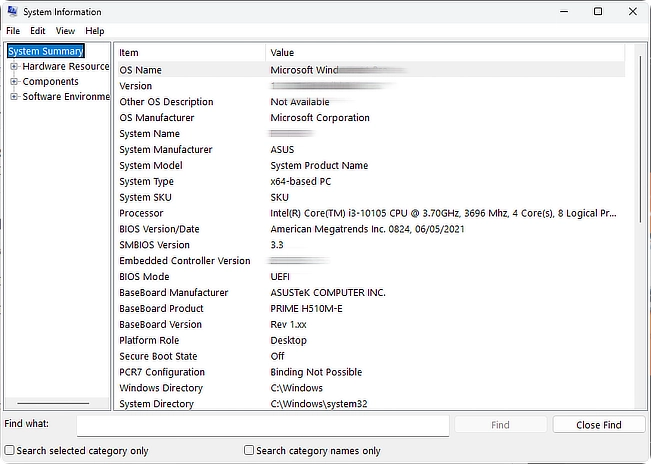Click the ASUS manufacturer value
651x464 pixels.
[282, 149]
